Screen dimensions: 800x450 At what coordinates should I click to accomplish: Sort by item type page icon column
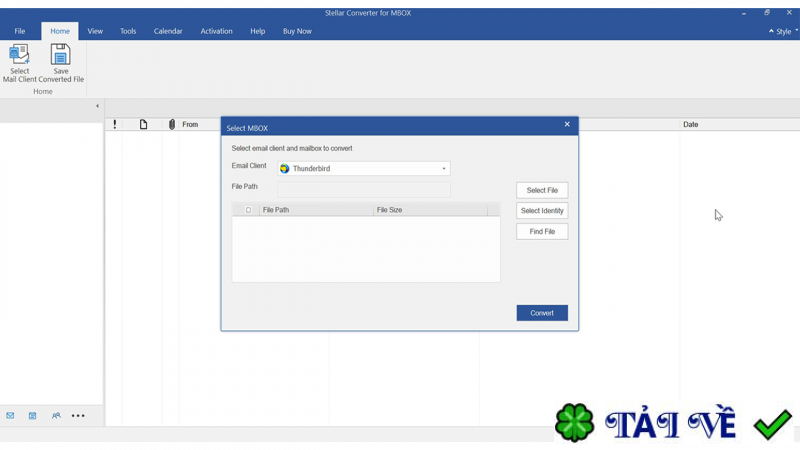click(x=143, y=124)
